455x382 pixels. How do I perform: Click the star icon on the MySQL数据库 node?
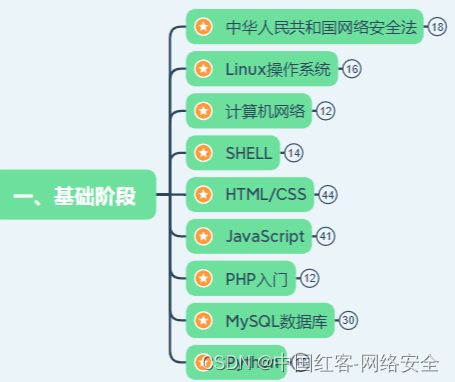[x=203, y=320]
